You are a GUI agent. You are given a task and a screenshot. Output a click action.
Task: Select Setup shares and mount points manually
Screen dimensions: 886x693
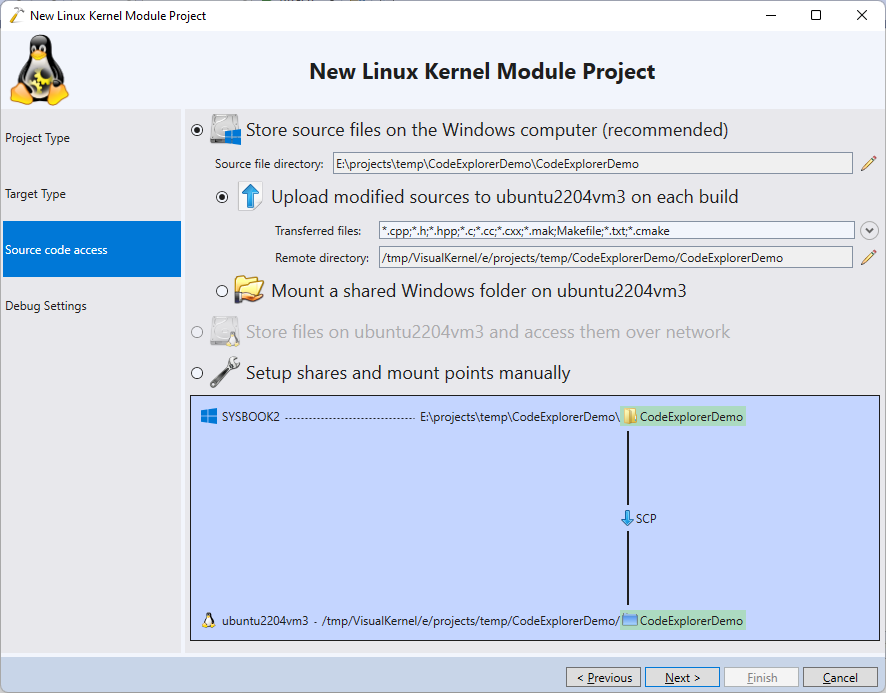coord(197,373)
